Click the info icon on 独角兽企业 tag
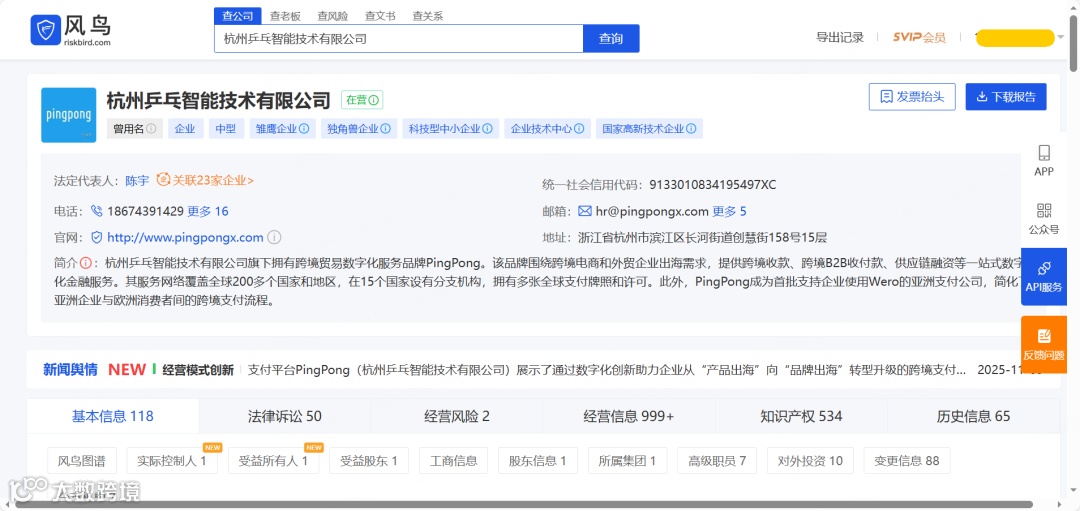This screenshot has height=511, width=1080. tap(386, 129)
